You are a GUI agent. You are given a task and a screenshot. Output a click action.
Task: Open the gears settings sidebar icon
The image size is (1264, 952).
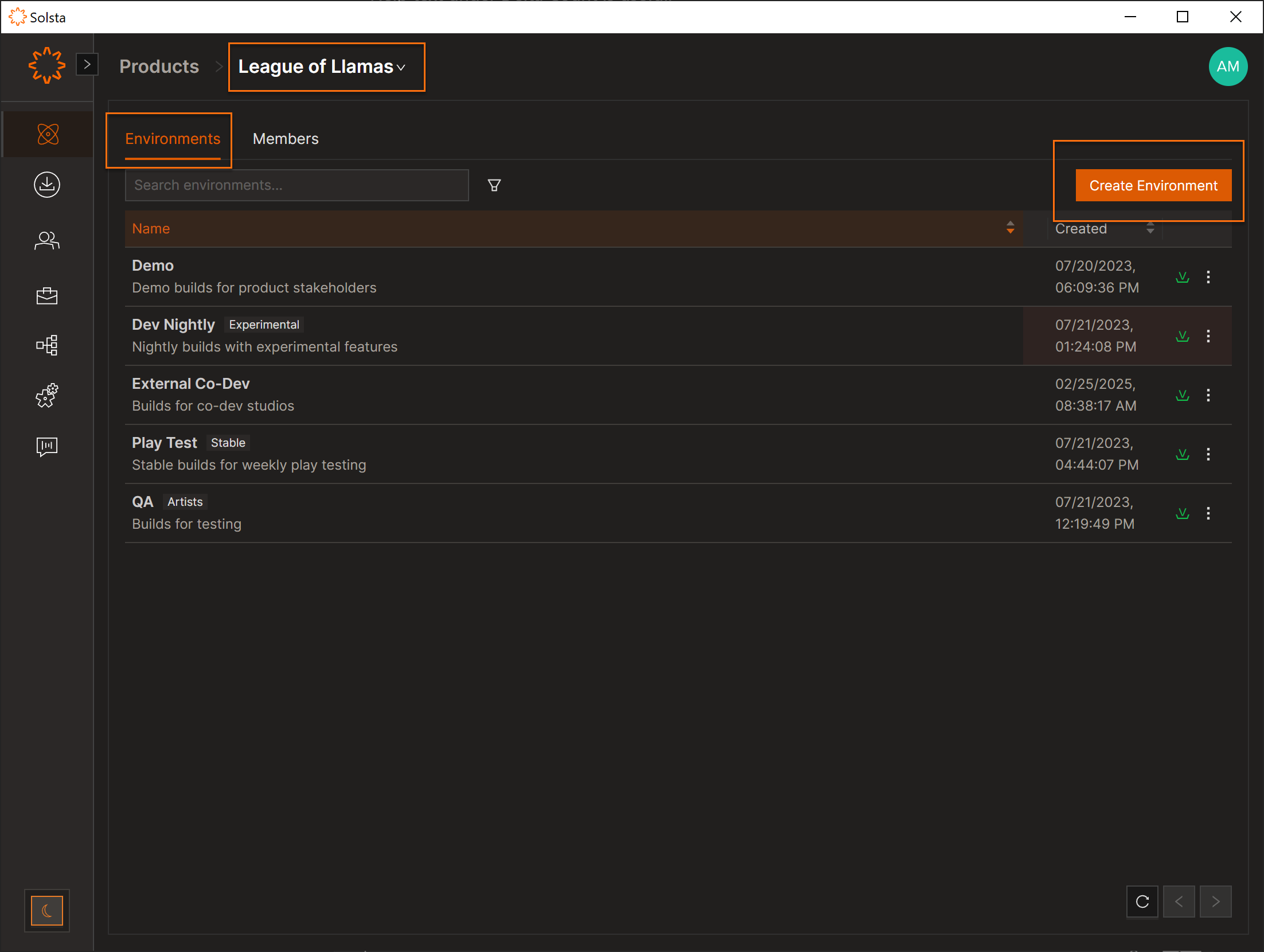[x=47, y=395]
